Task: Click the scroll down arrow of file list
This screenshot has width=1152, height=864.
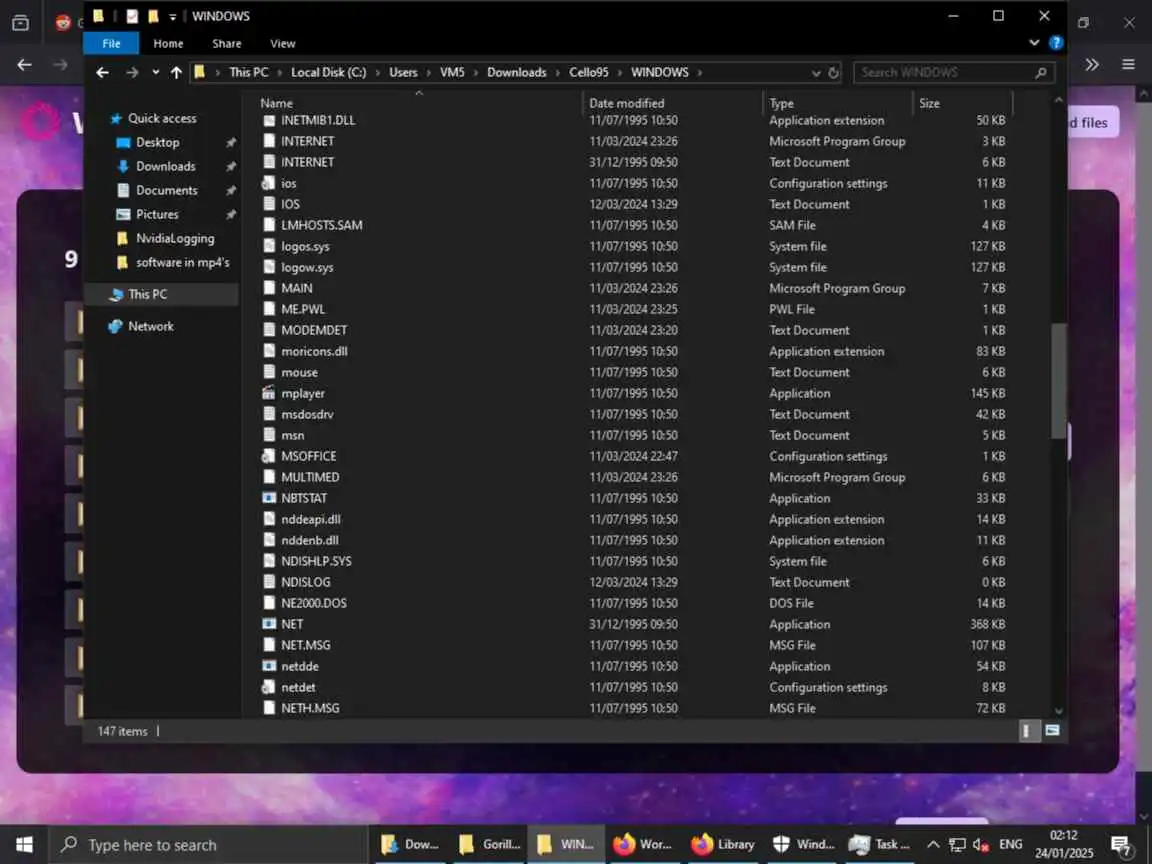Action: click(1058, 710)
